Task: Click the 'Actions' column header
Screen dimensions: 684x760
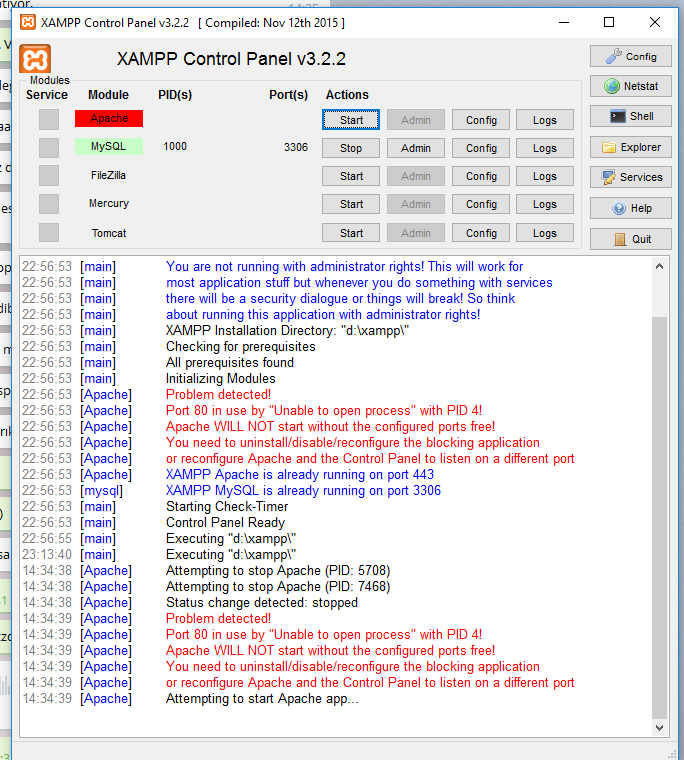Action: 347,95
